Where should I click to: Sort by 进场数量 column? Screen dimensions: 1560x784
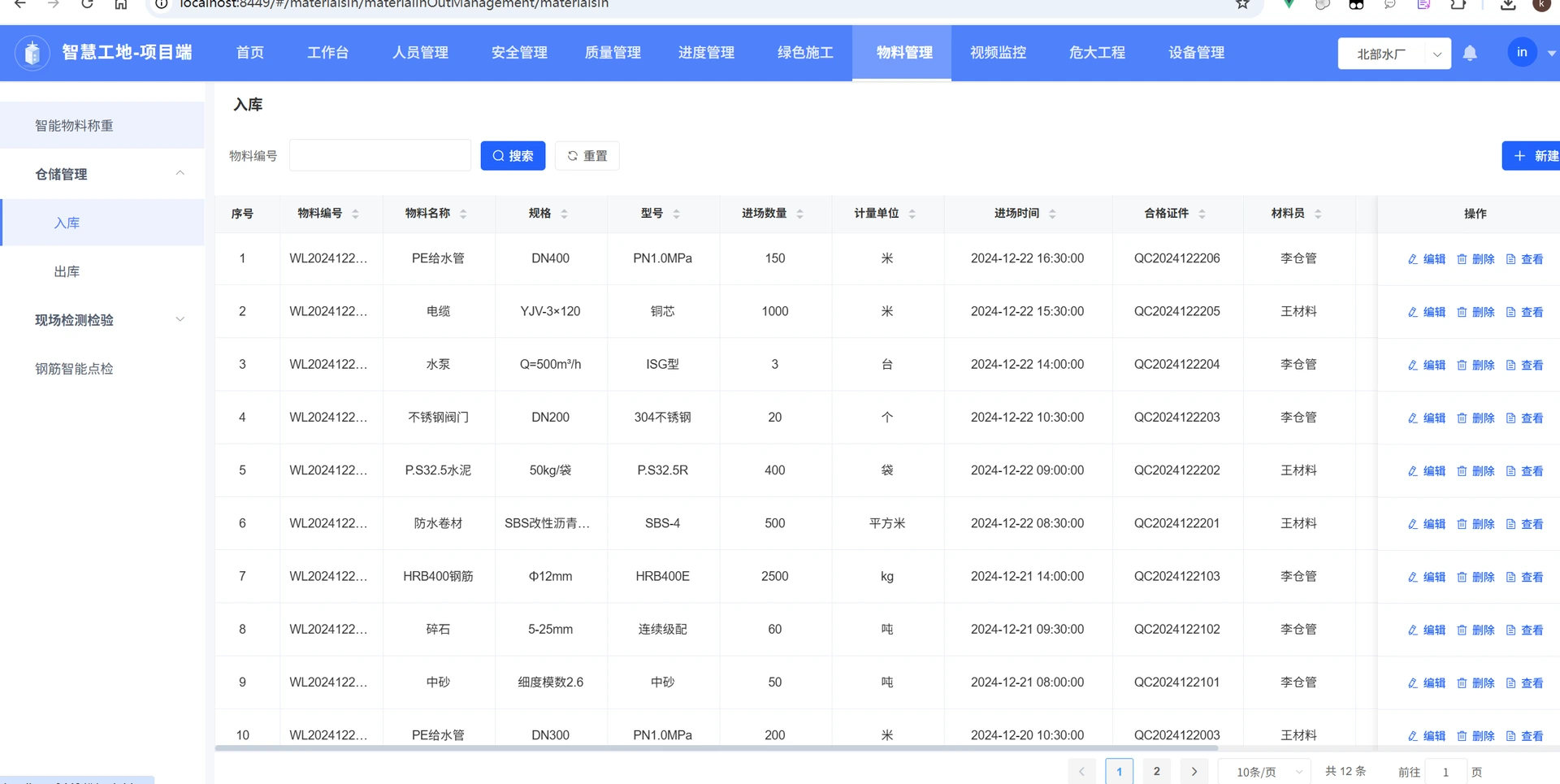click(799, 214)
